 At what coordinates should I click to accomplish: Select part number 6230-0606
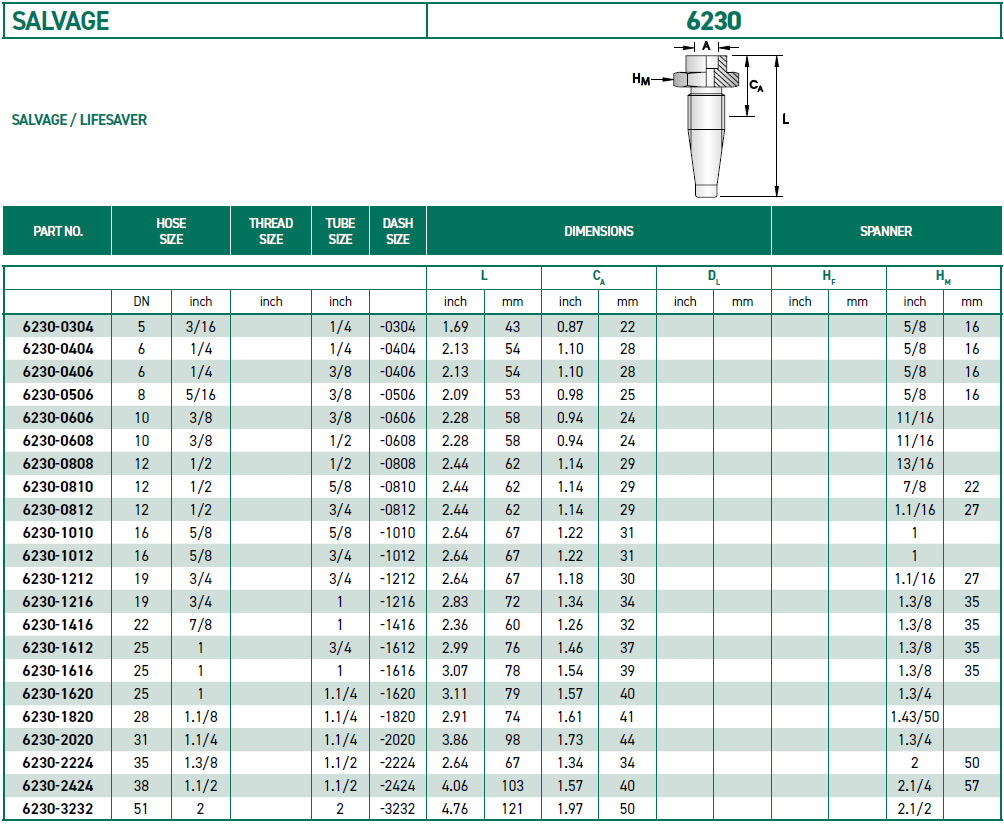tap(58, 418)
